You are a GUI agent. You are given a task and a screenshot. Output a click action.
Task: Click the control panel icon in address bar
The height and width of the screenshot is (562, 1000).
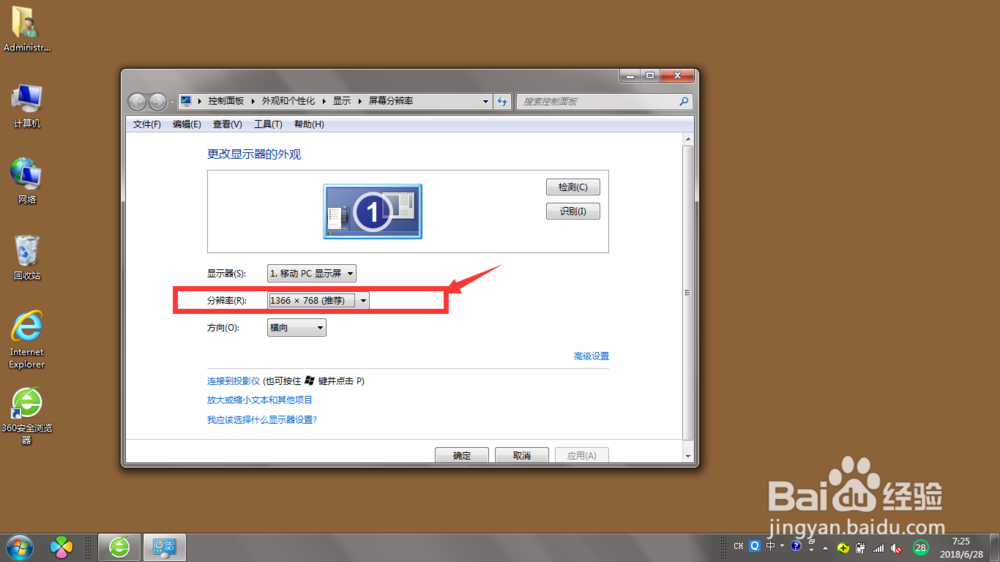coord(186,101)
